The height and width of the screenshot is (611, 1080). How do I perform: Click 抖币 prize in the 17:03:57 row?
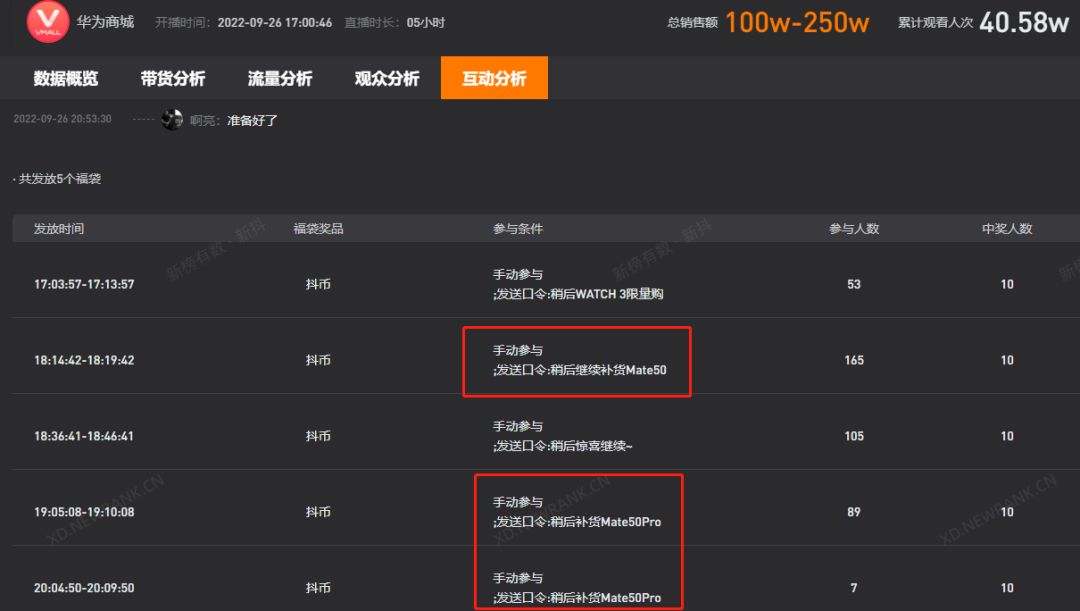[318, 284]
